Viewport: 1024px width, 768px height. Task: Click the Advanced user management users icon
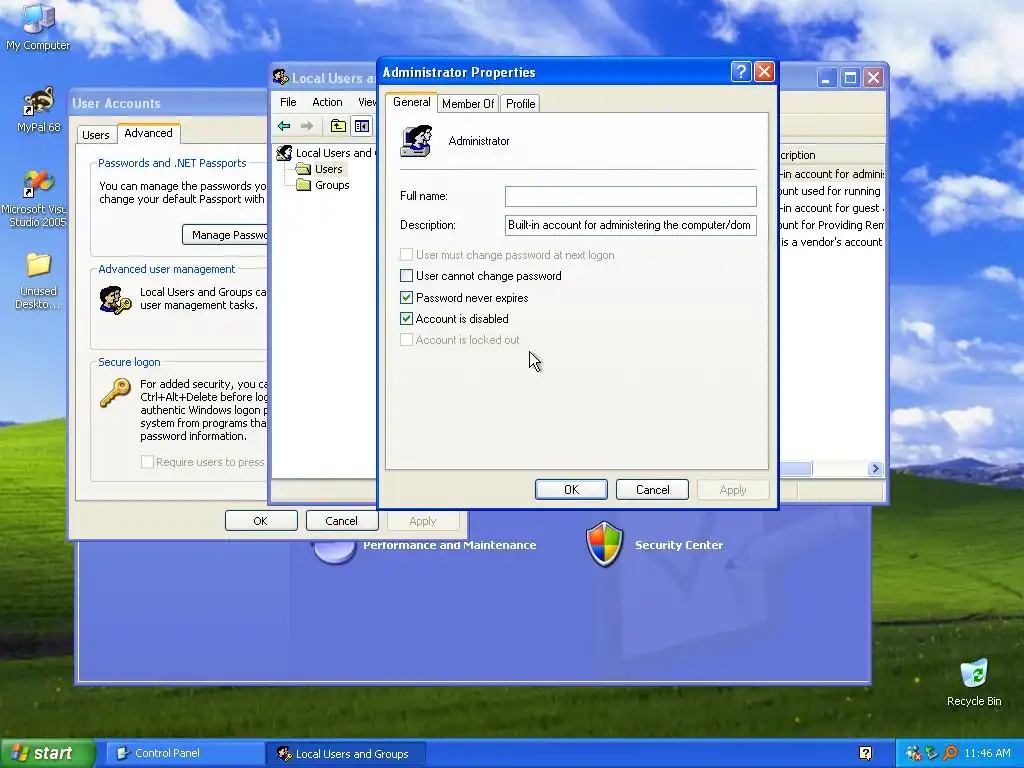(115, 300)
